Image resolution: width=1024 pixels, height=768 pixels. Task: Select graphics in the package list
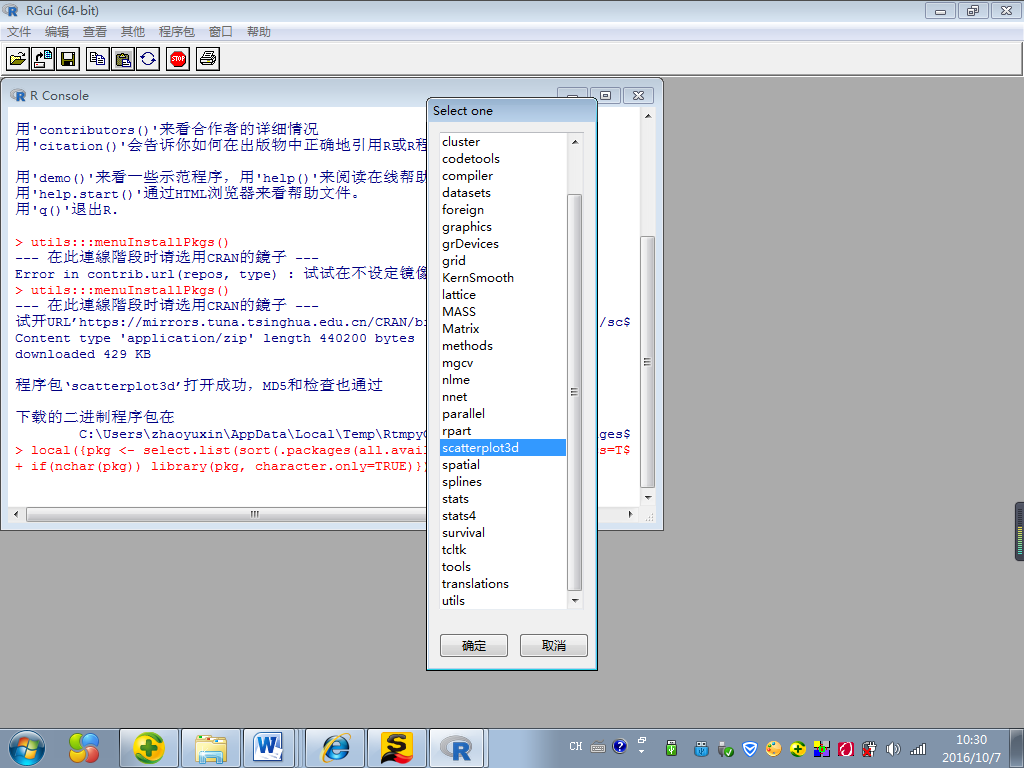503,227
